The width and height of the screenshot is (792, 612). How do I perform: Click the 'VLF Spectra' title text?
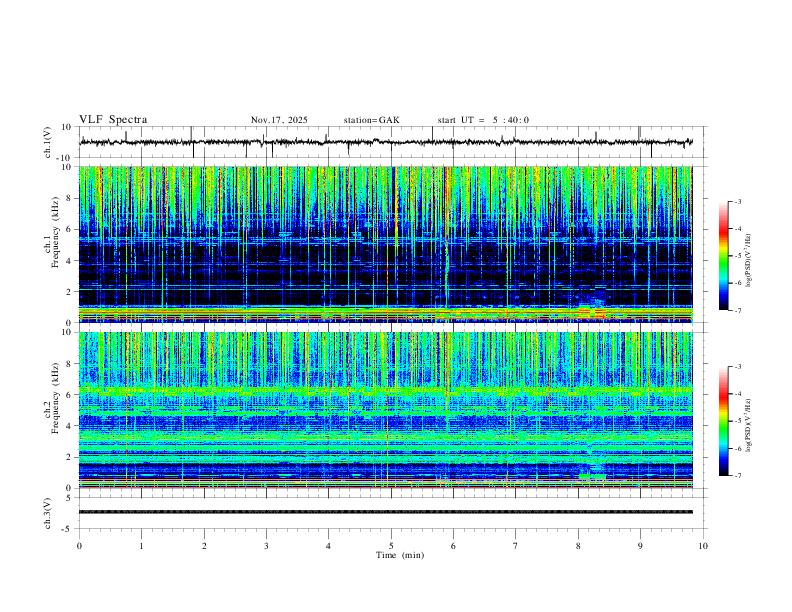pyautogui.click(x=113, y=120)
